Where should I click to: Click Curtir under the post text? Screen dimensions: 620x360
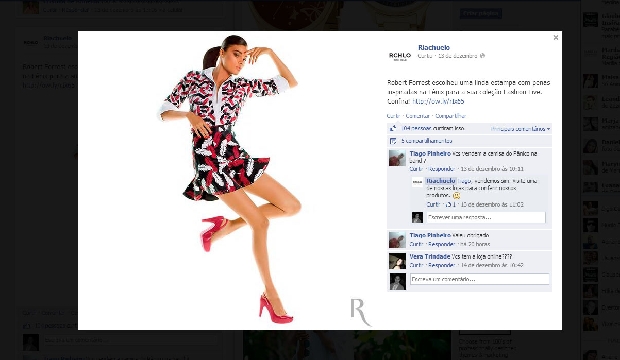tap(393, 116)
